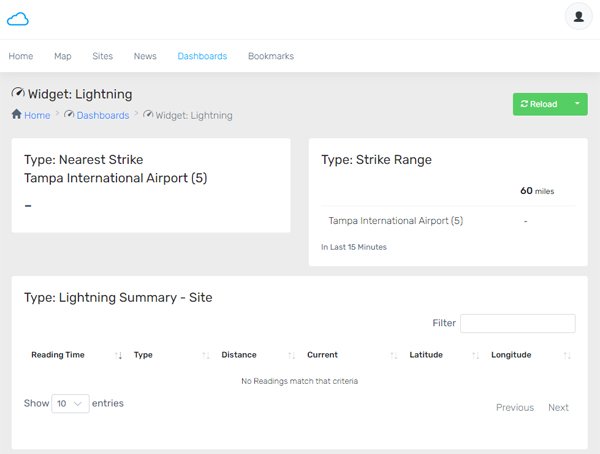Focus the Filter text field

(517, 323)
